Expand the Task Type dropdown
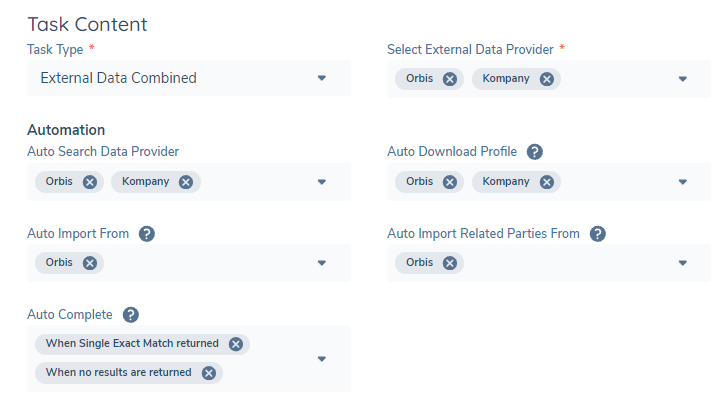719x414 pixels. point(321,78)
